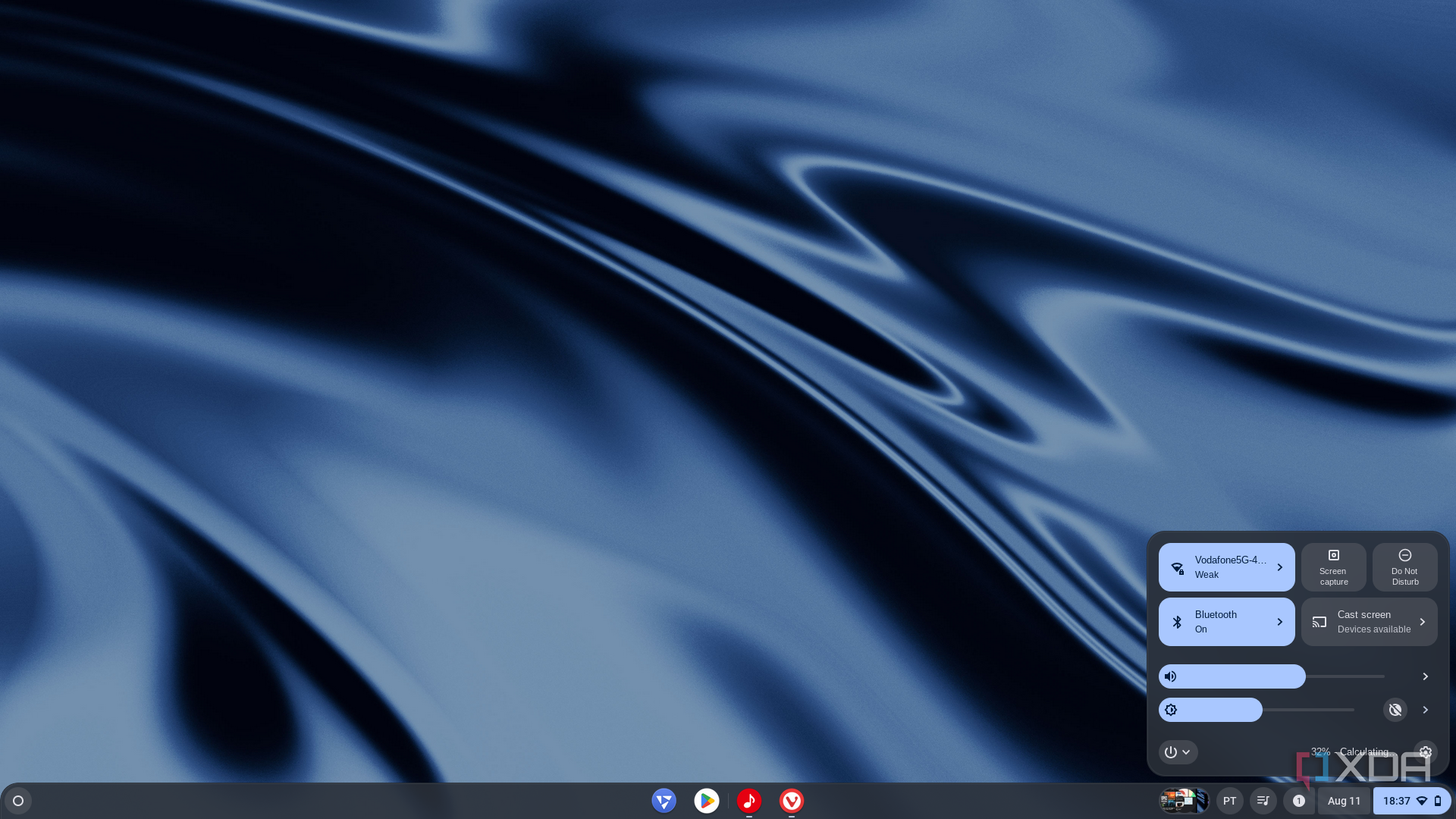Open media controls in the shelf tray
1456x819 pixels.
1263,801
